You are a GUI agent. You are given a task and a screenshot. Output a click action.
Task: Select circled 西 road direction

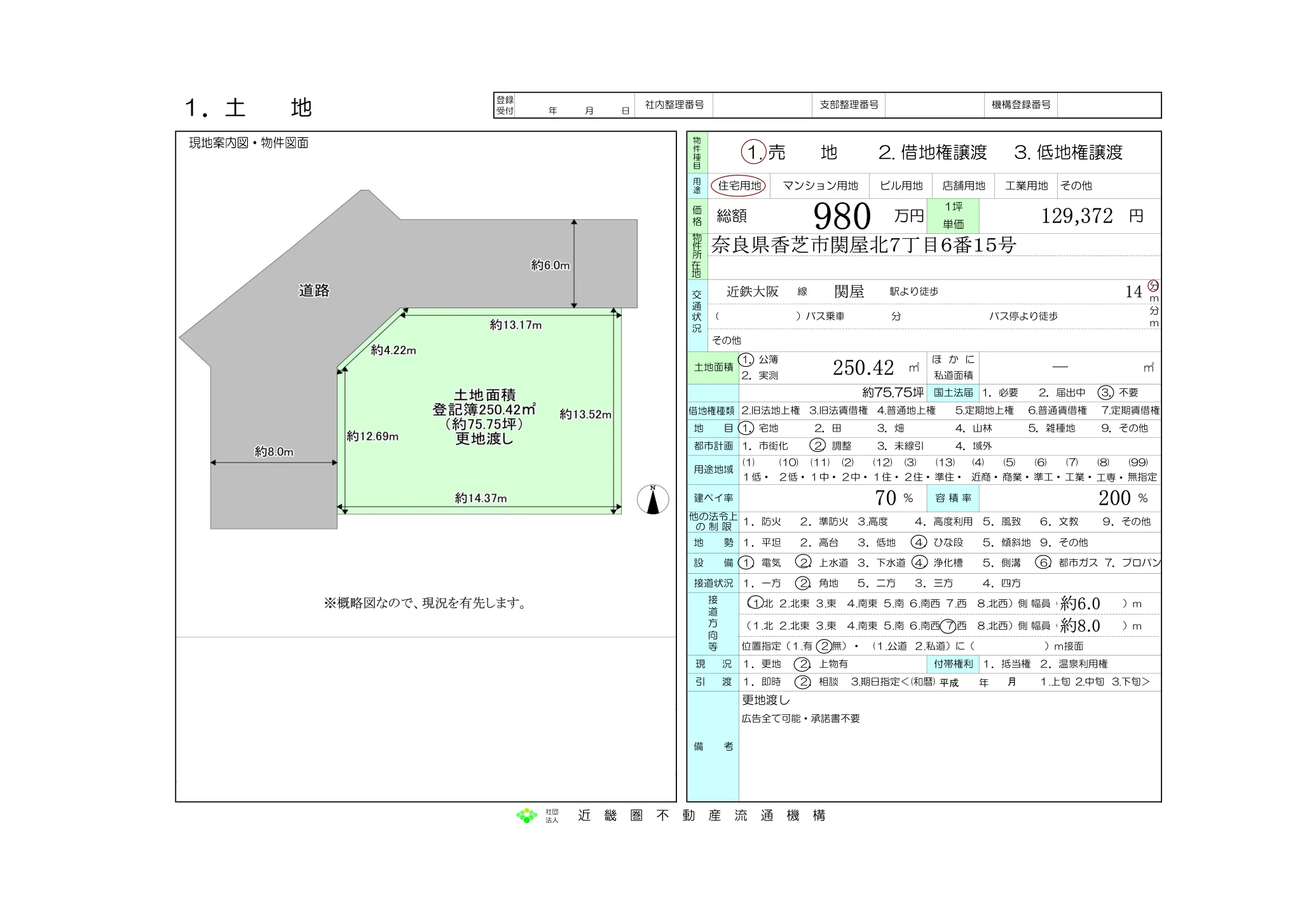pyautogui.click(x=953, y=626)
